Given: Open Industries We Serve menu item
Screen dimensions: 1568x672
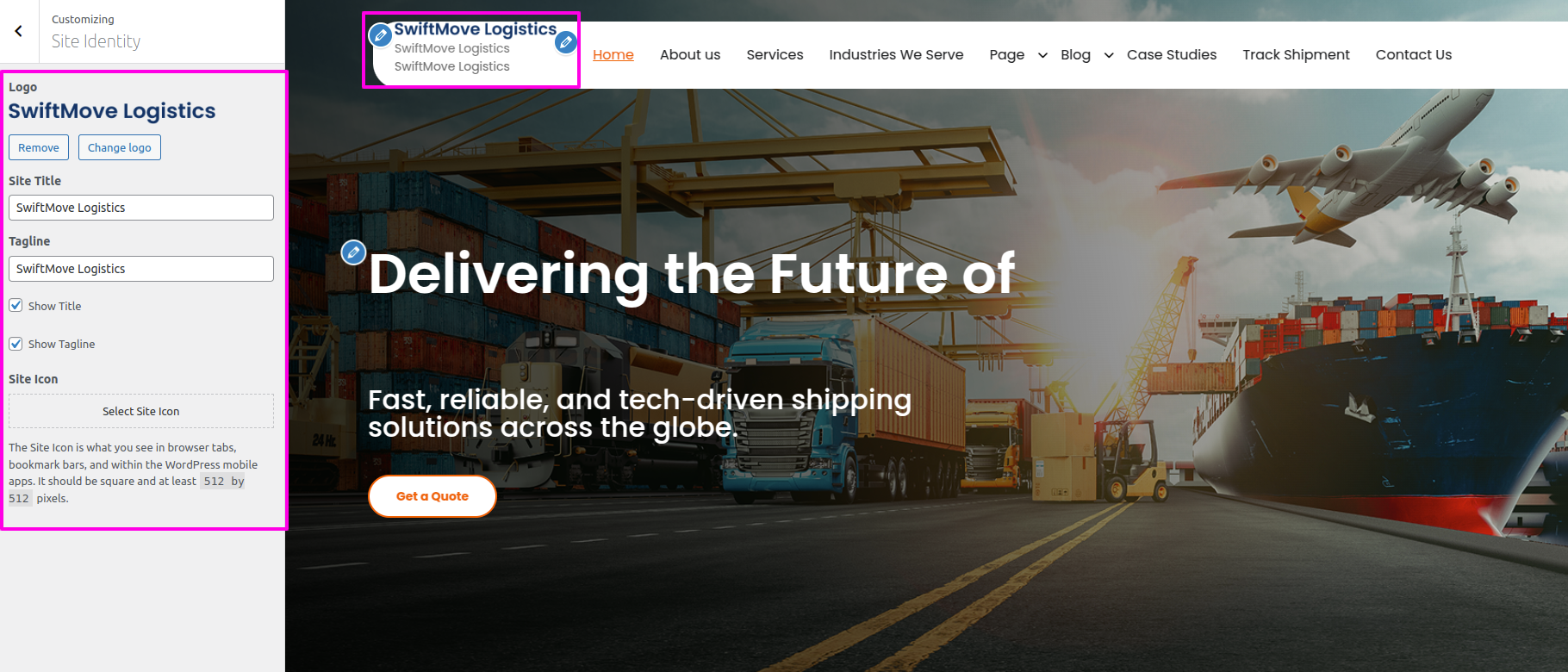Looking at the screenshot, I should [896, 54].
